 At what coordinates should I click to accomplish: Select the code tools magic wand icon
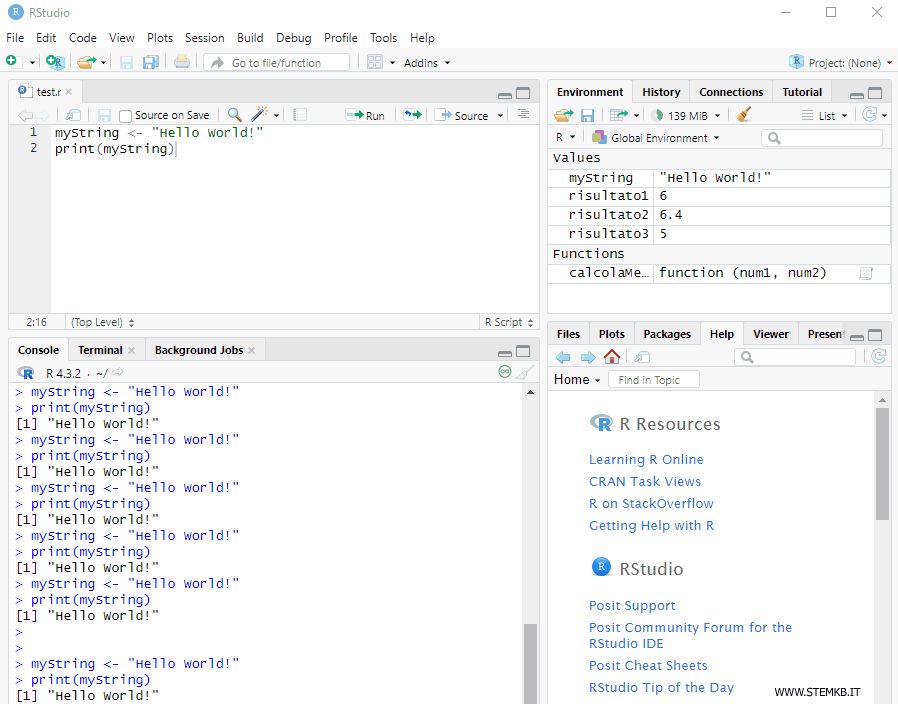pos(258,115)
